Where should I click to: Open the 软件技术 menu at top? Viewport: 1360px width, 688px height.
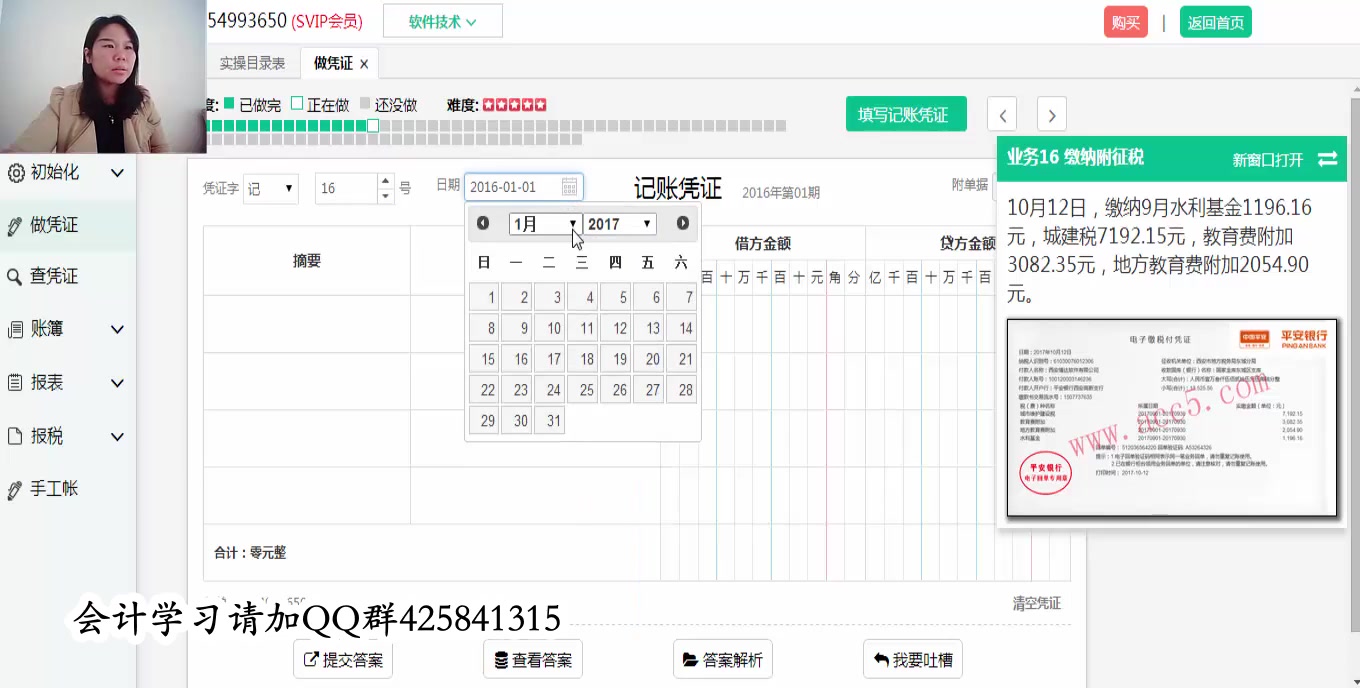point(442,20)
